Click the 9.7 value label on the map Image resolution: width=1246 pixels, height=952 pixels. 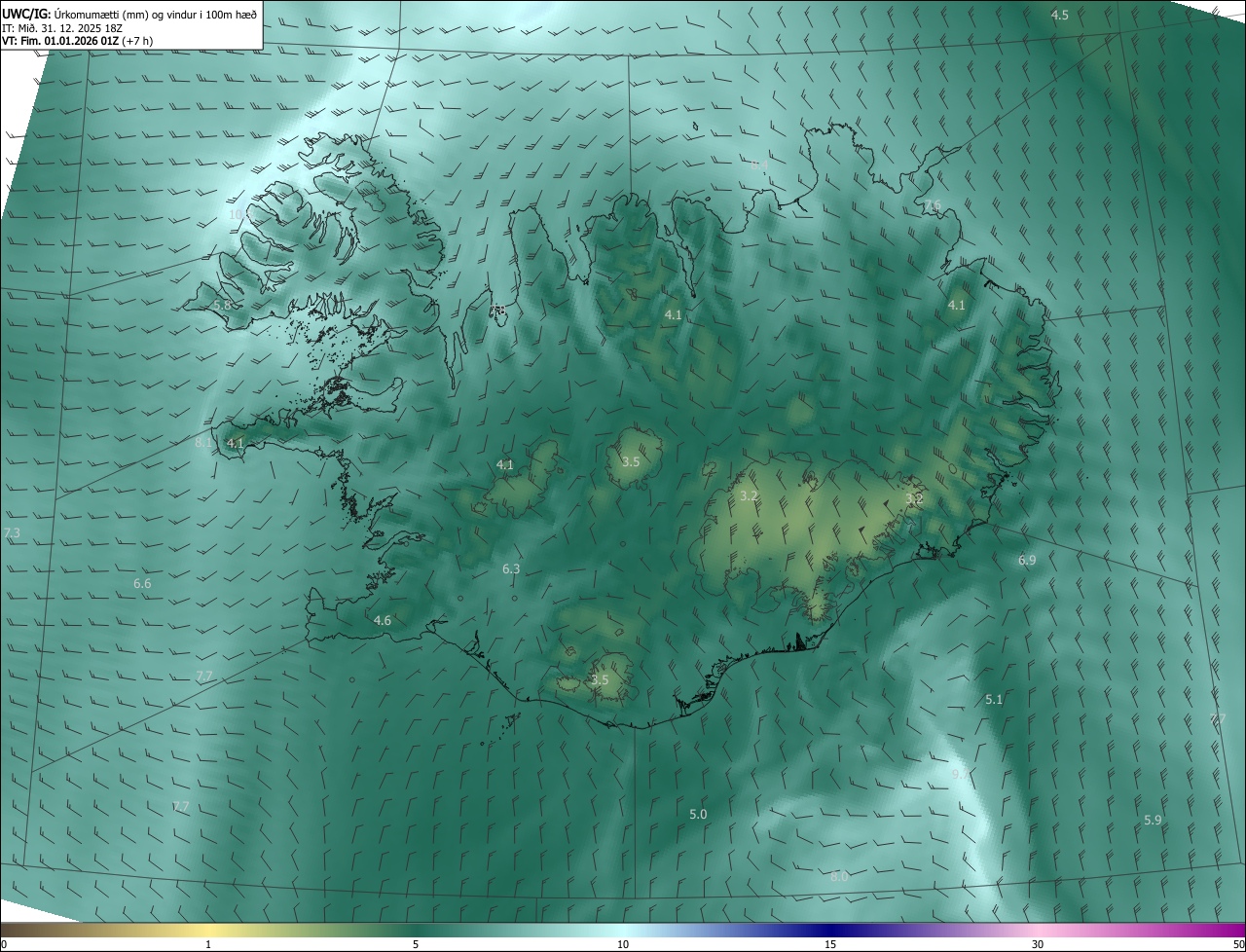(x=961, y=774)
